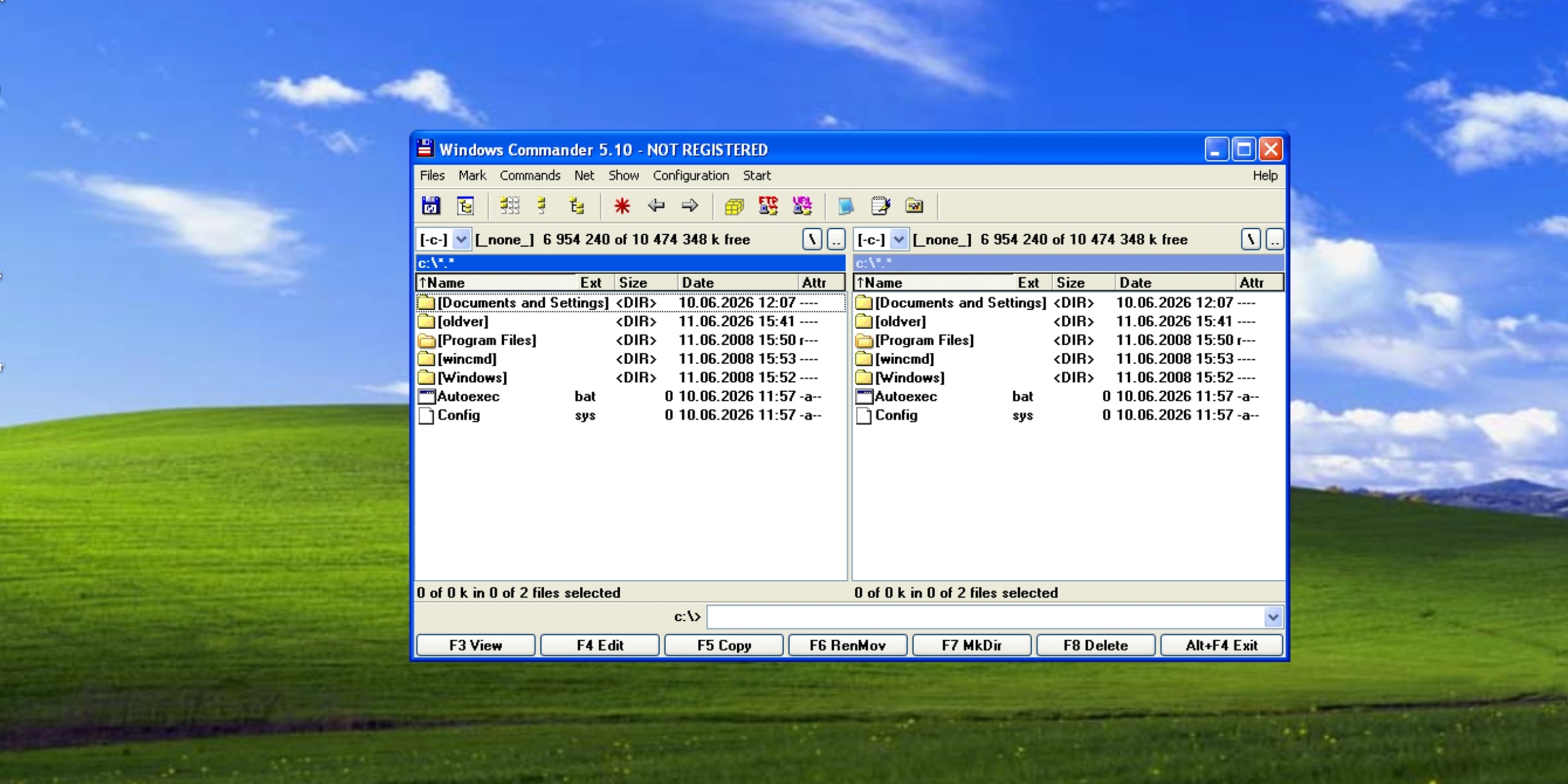Image resolution: width=1568 pixels, height=784 pixels.
Task: Open the Configuration menu
Action: pyautogui.click(x=691, y=176)
